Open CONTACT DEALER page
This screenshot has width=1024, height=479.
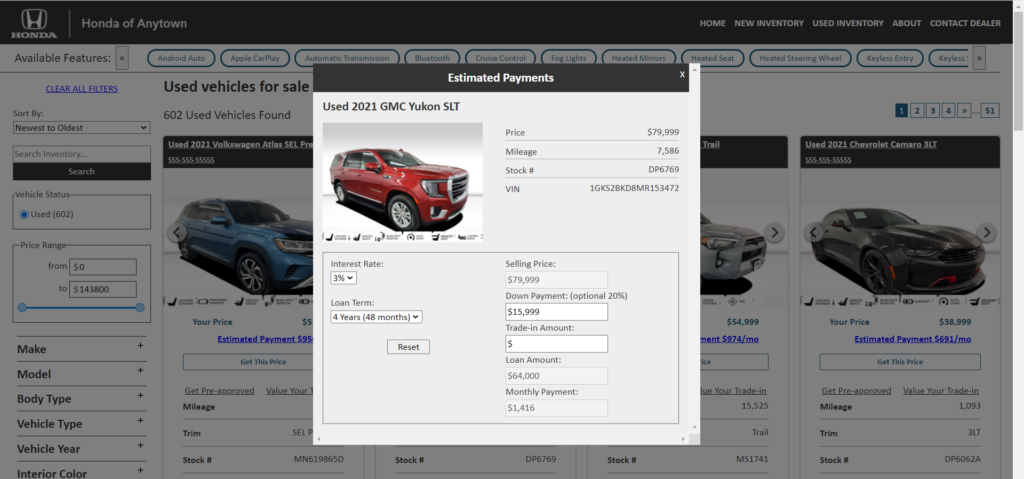(965, 23)
